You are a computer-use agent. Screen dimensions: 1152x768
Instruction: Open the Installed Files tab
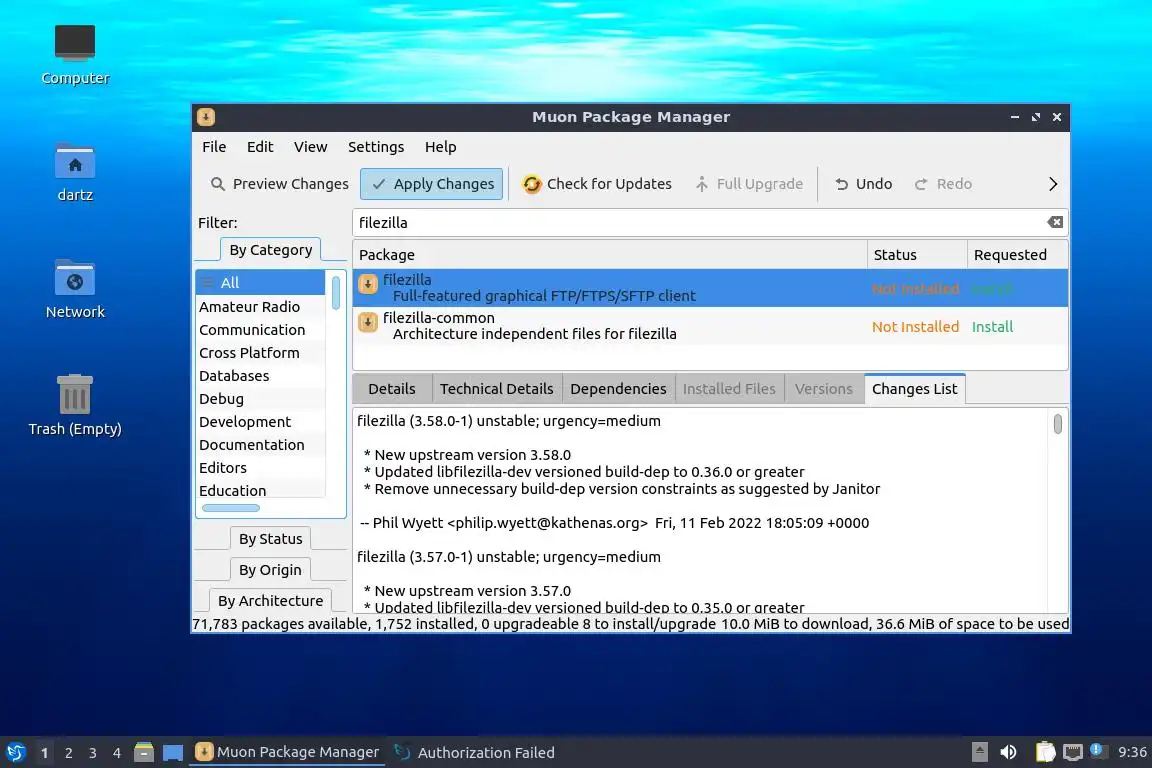point(729,389)
